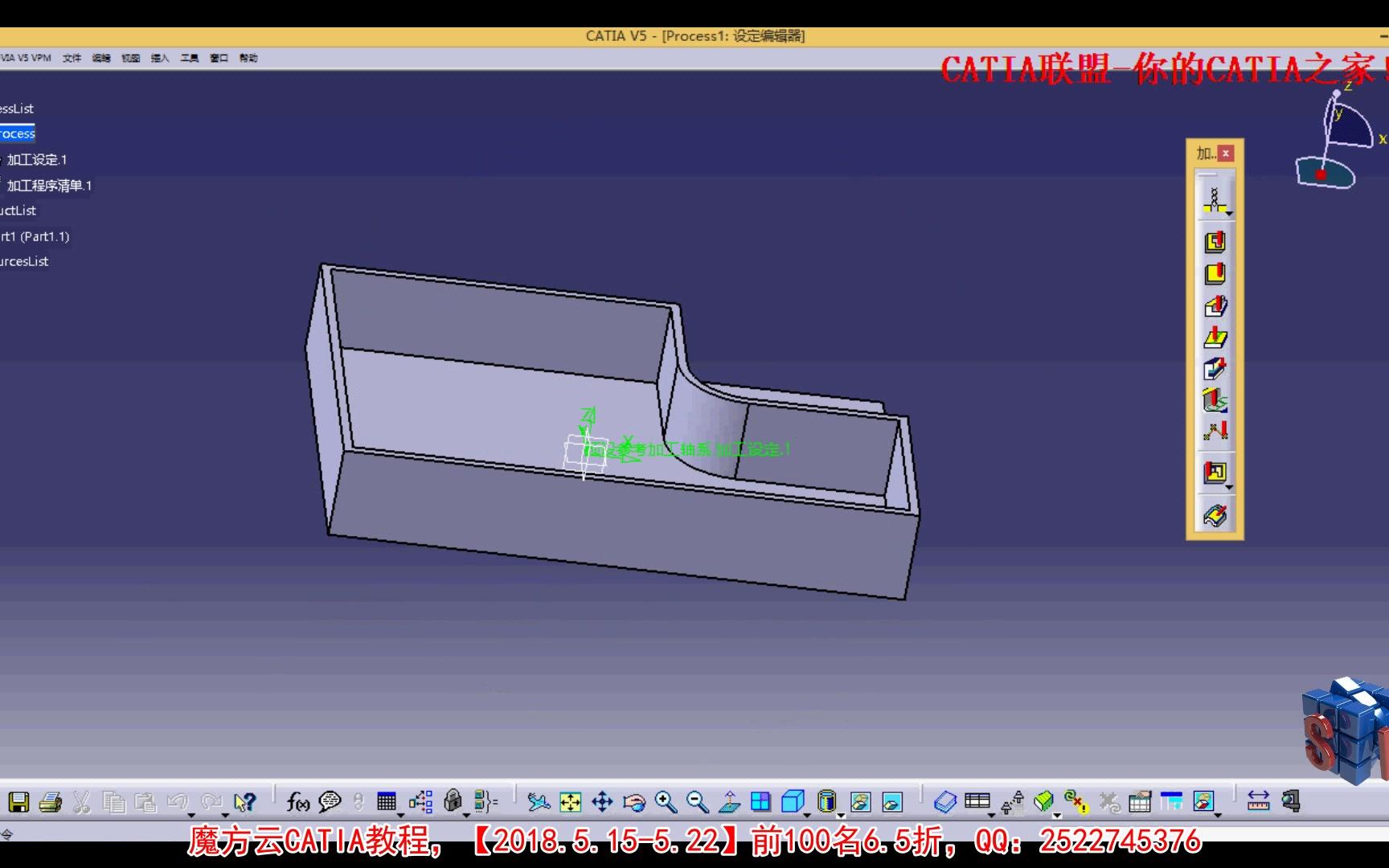
Task: Expand the Drilling icon's flyout arrow
Action: point(1230,214)
